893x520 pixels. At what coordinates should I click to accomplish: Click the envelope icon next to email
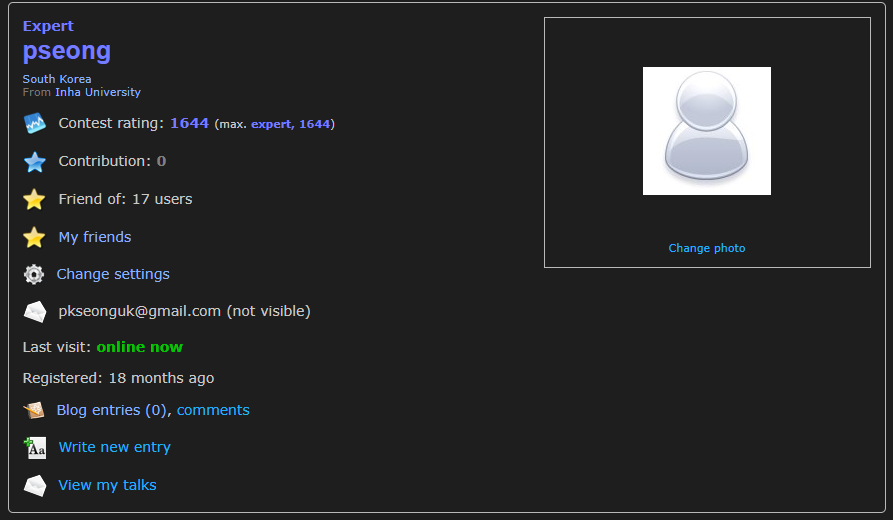[x=35, y=312]
